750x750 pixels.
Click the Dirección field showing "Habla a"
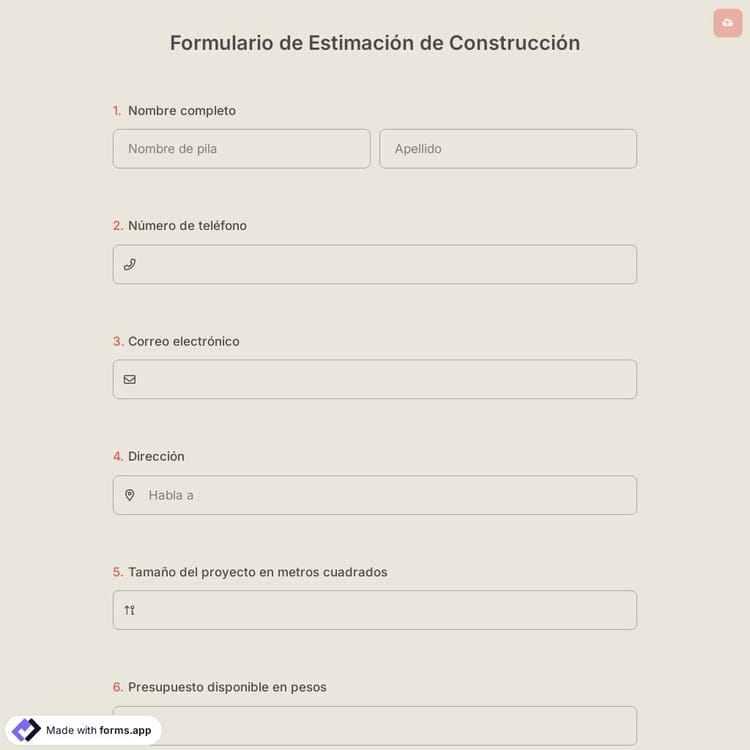click(x=385, y=495)
